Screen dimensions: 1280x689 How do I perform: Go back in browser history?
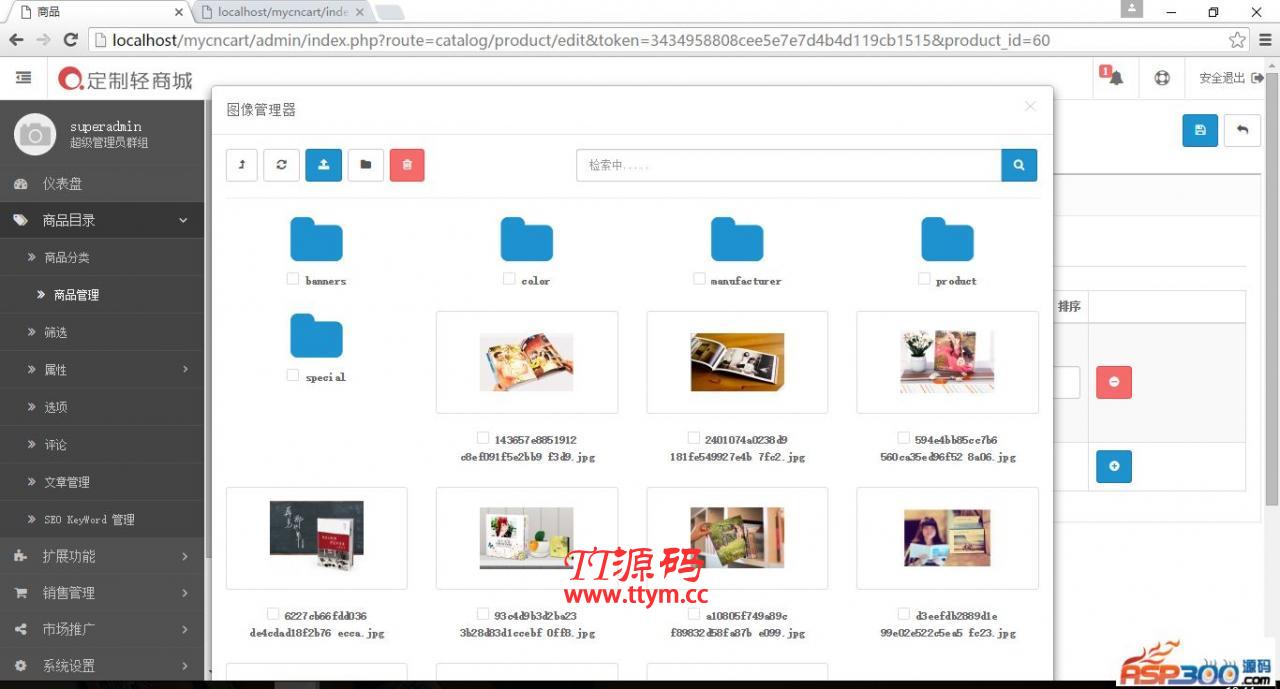pyautogui.click(x=16, y=40)
